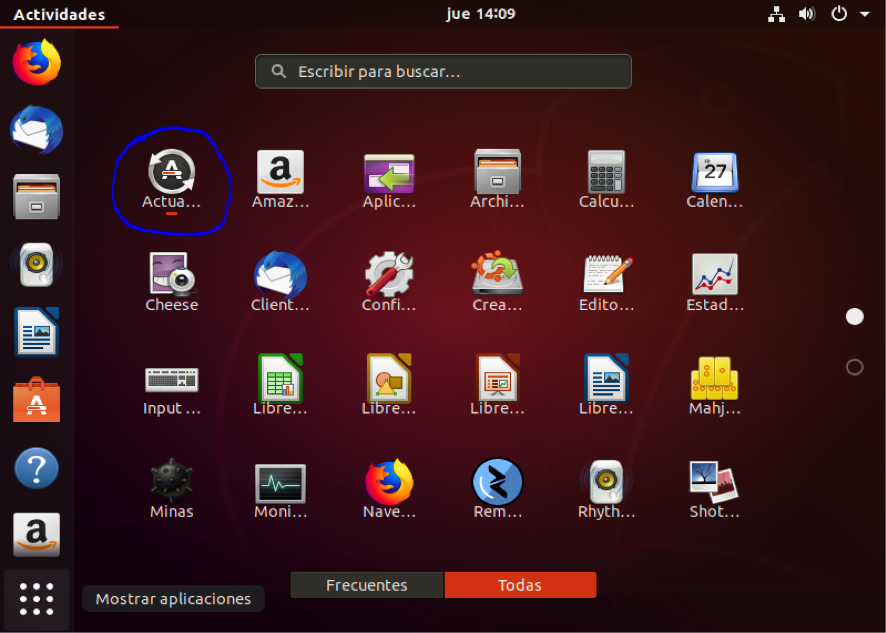This screenshot has width=886, height=633.
Task: Click the Mostrar aplicaciones grid button
Action: click(x=37, y=599)
